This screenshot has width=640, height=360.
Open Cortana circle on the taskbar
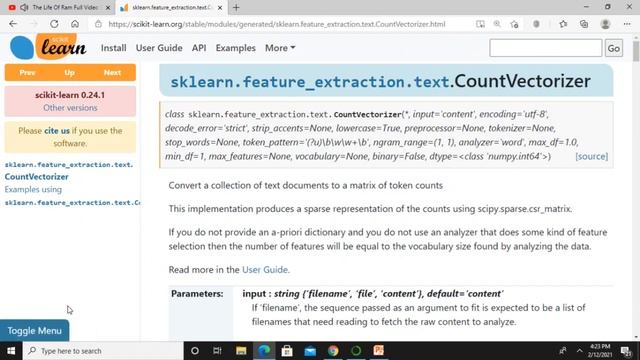pos(195,351)
